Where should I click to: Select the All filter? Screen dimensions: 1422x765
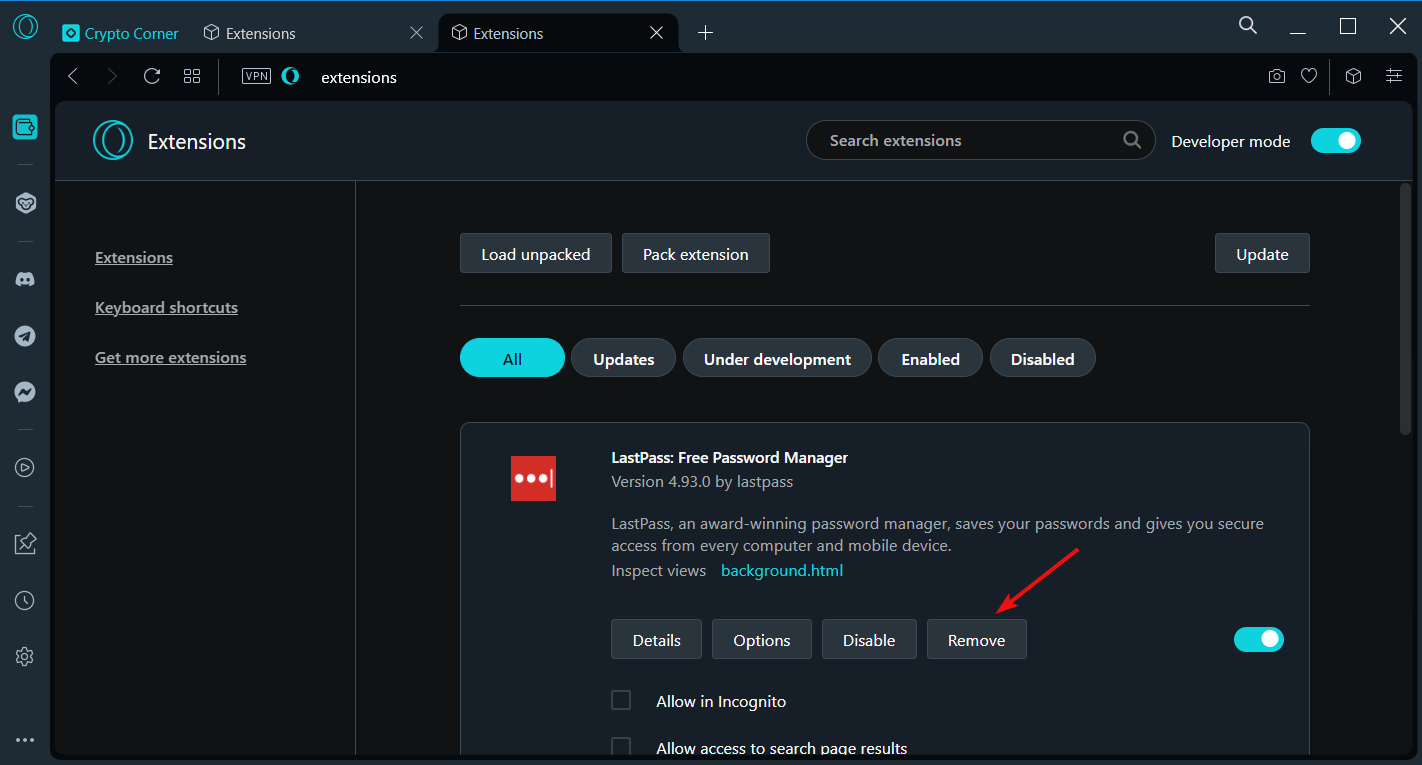[512, 358]
